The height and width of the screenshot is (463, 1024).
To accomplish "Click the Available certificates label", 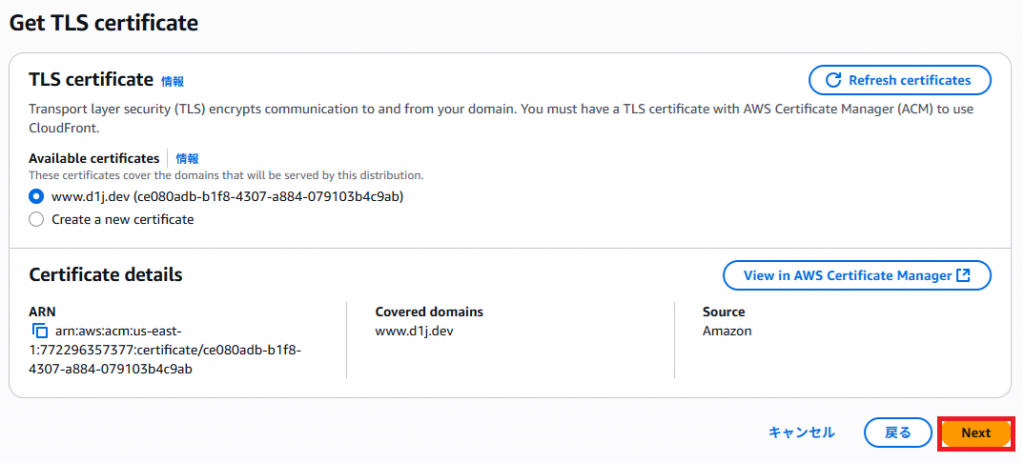I will point(94,159).
